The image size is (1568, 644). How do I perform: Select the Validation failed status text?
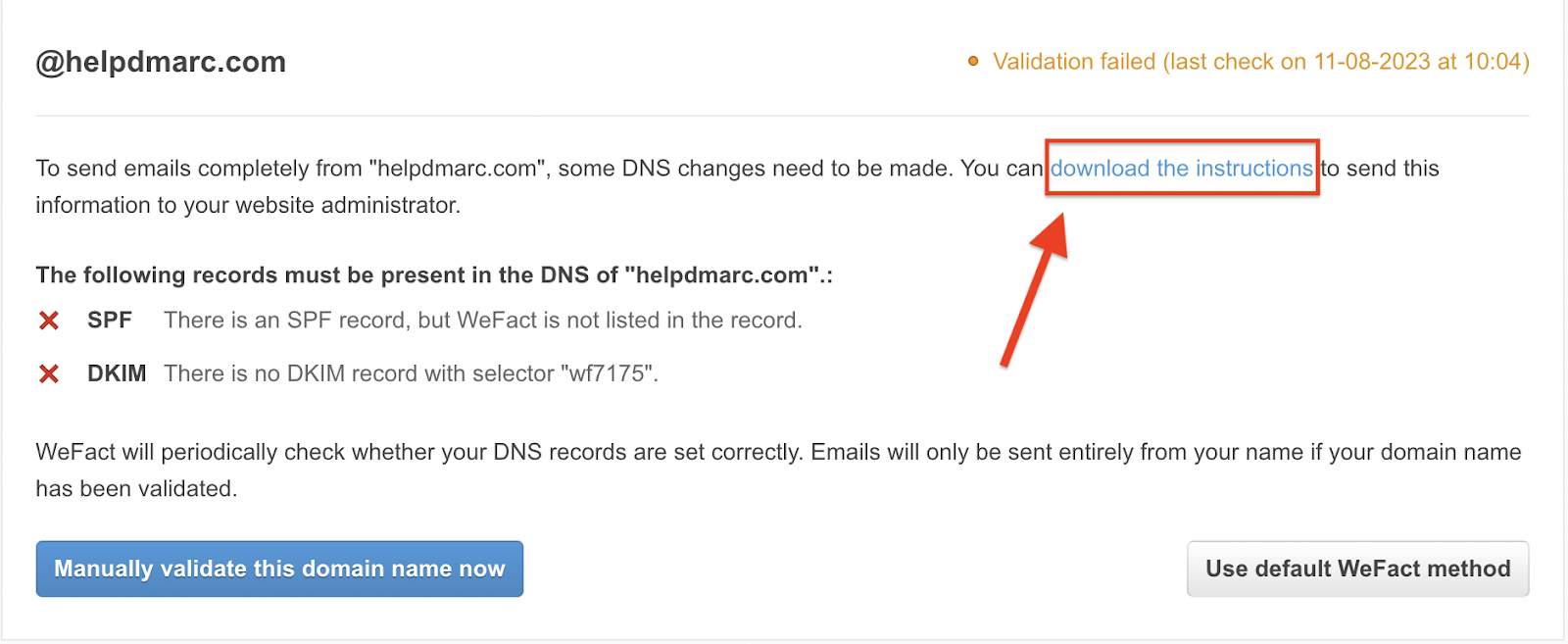(1073, 61)
